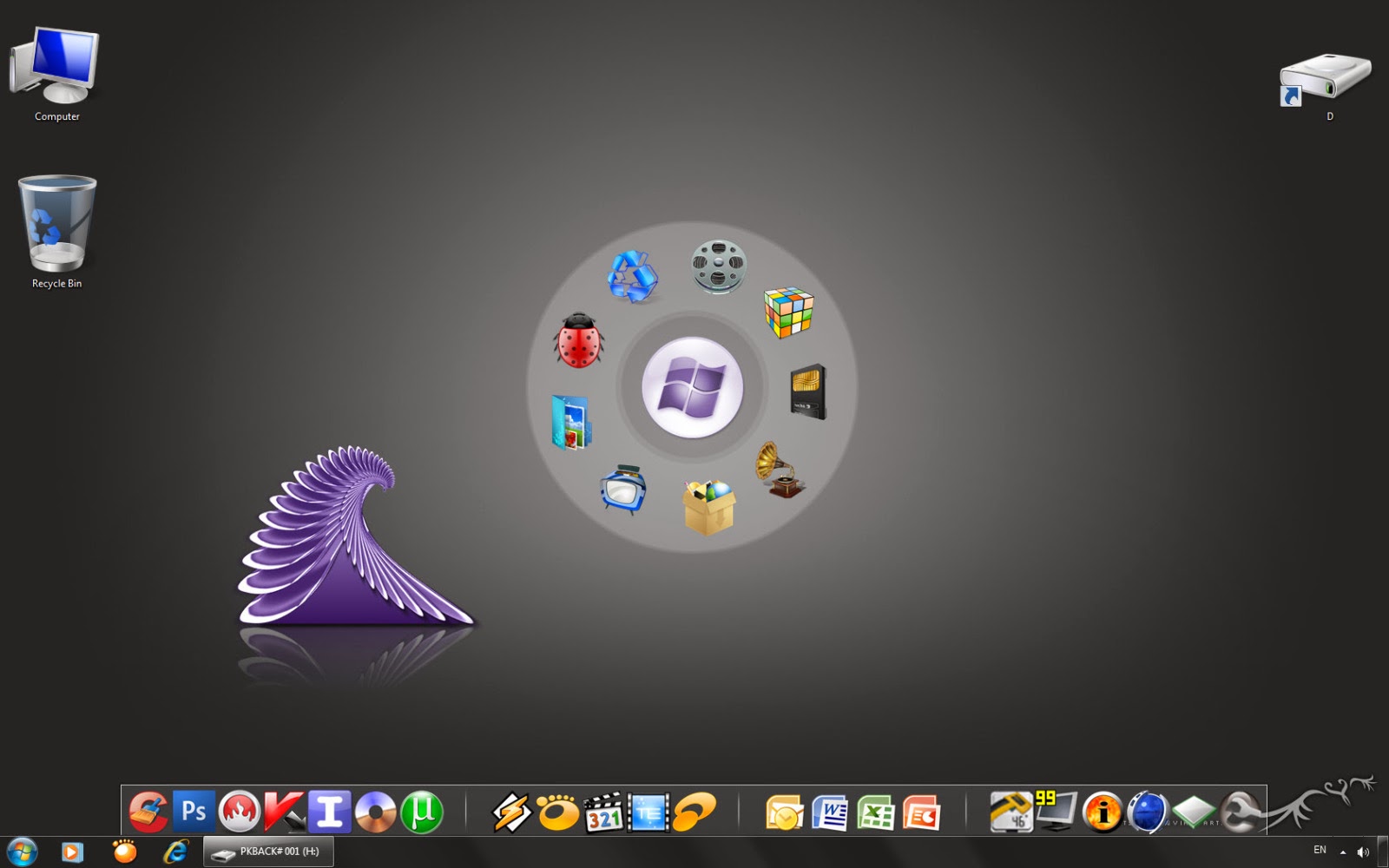This screenshot has height=868, width=1389.
Task: Open the blue retro TV icon
Action: (x=623, y=489)
